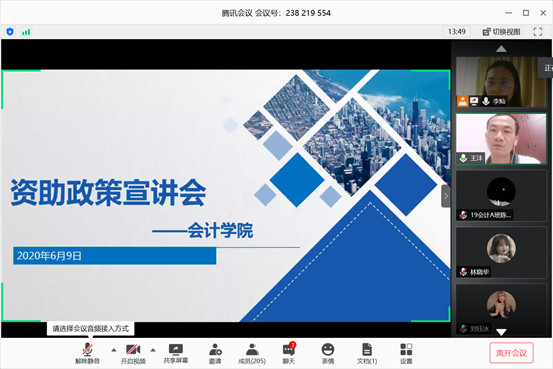Screen dimensions: 553x369
Task: Click the slide date 2020年6月9日
Action: [49, 256]
